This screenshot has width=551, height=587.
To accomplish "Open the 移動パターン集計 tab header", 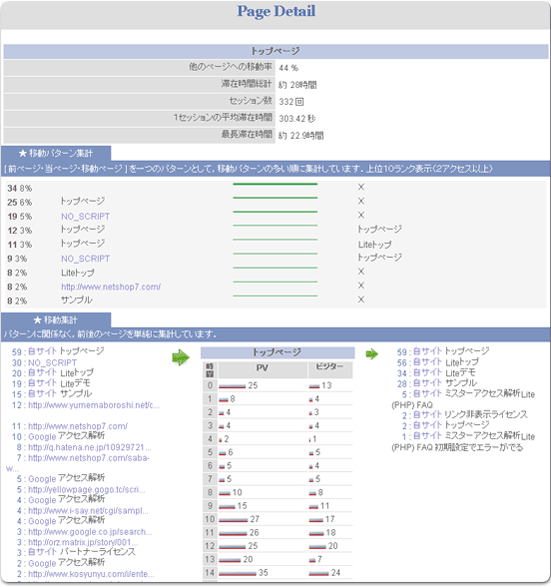I will 56,153.
